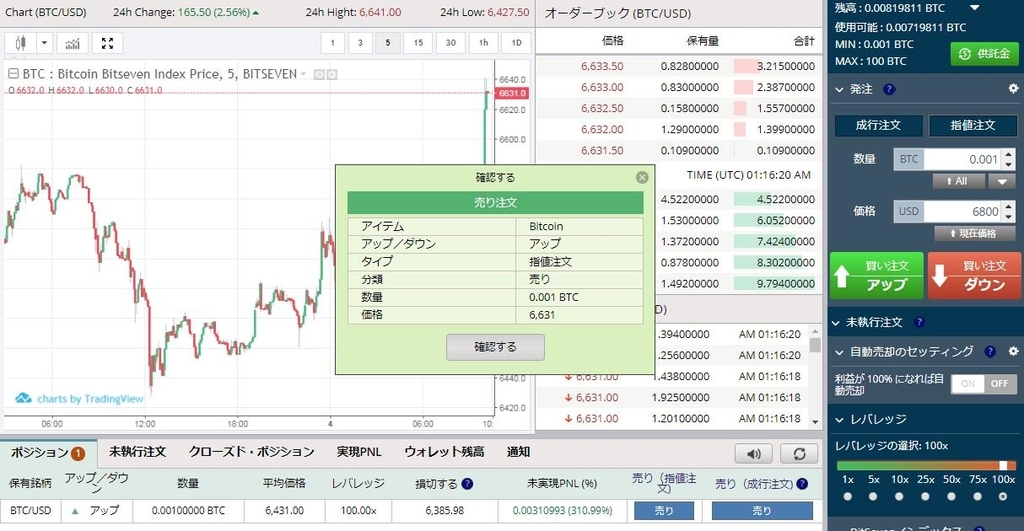Open the ポジション tab
1024x531 pixels.
point(48,453)
